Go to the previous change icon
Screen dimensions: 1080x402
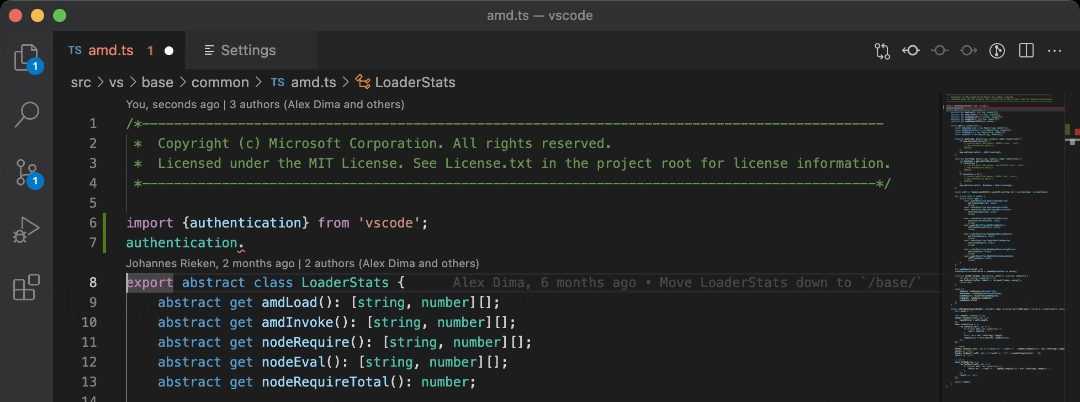coord(911,50)
